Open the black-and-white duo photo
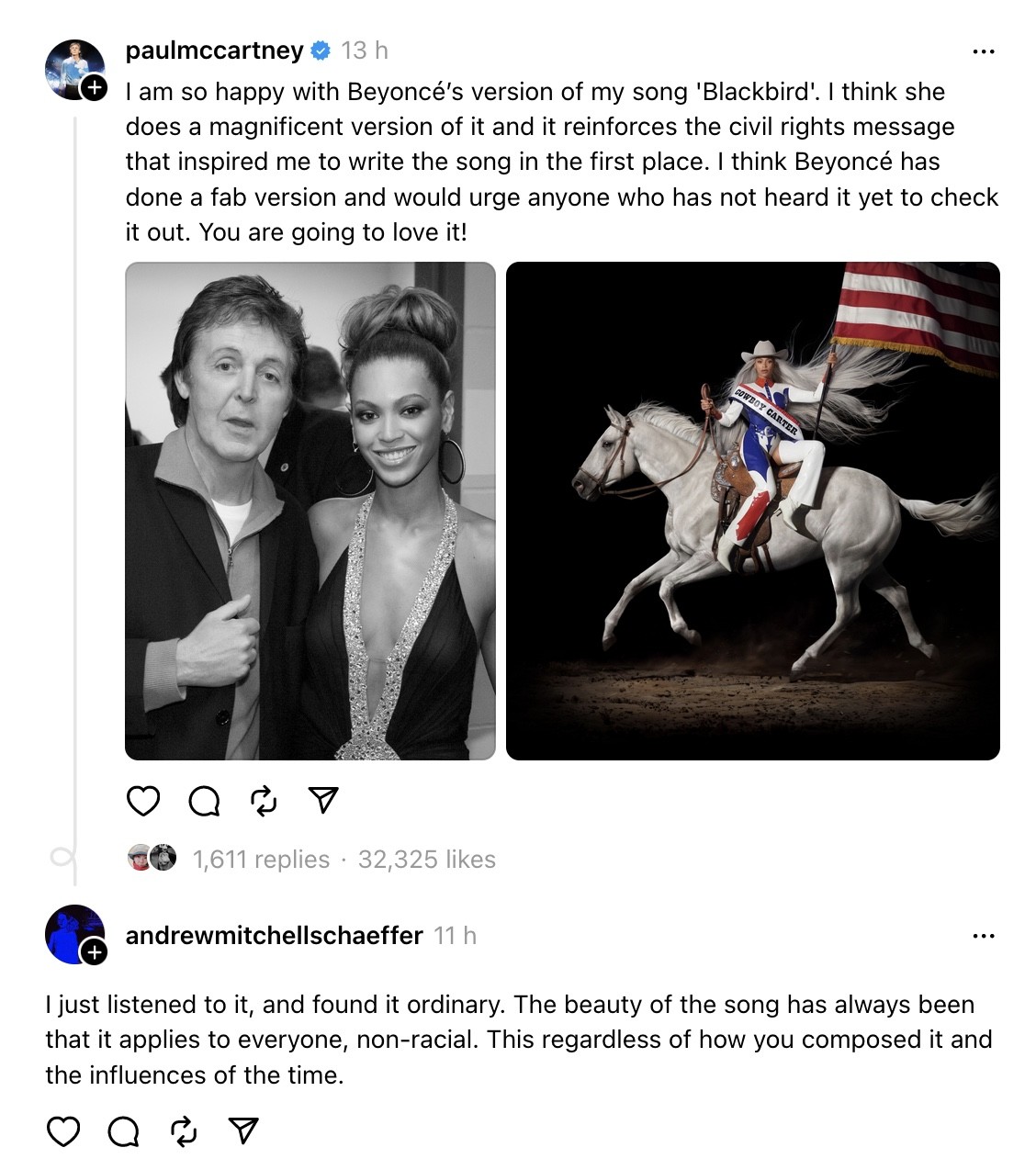The image size is (1036, 1170). pos(310,511)
